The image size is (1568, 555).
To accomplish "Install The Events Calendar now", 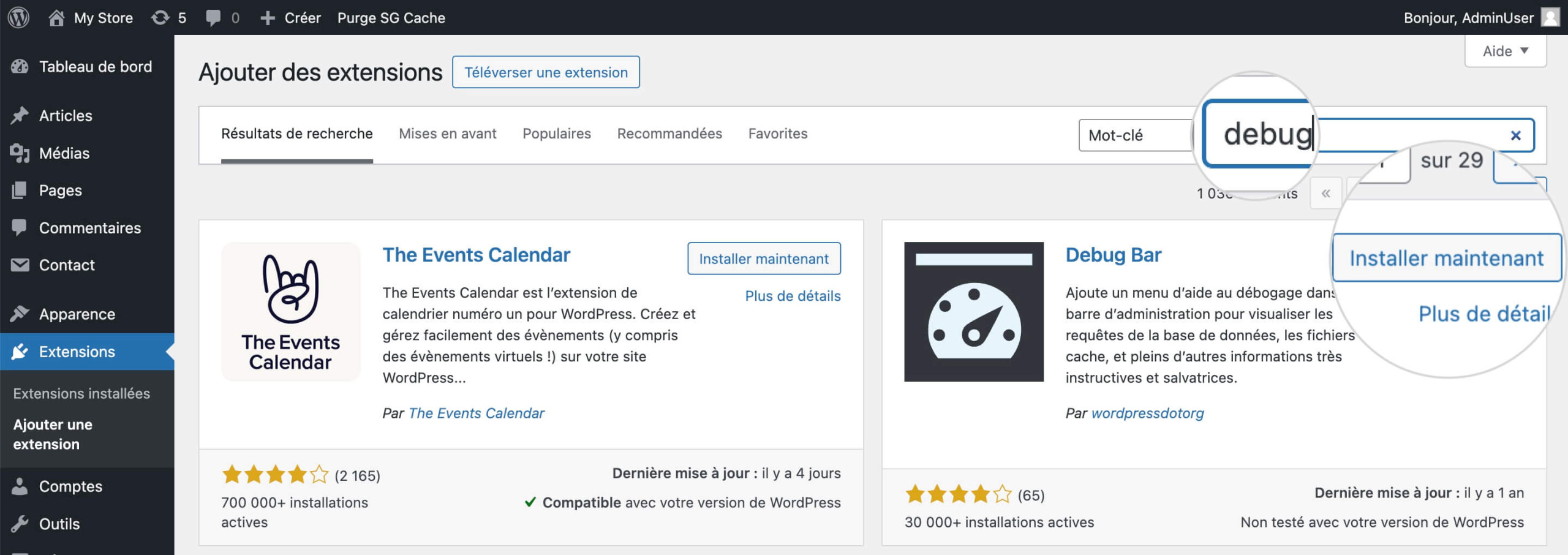I will click(x=764, y=259).
